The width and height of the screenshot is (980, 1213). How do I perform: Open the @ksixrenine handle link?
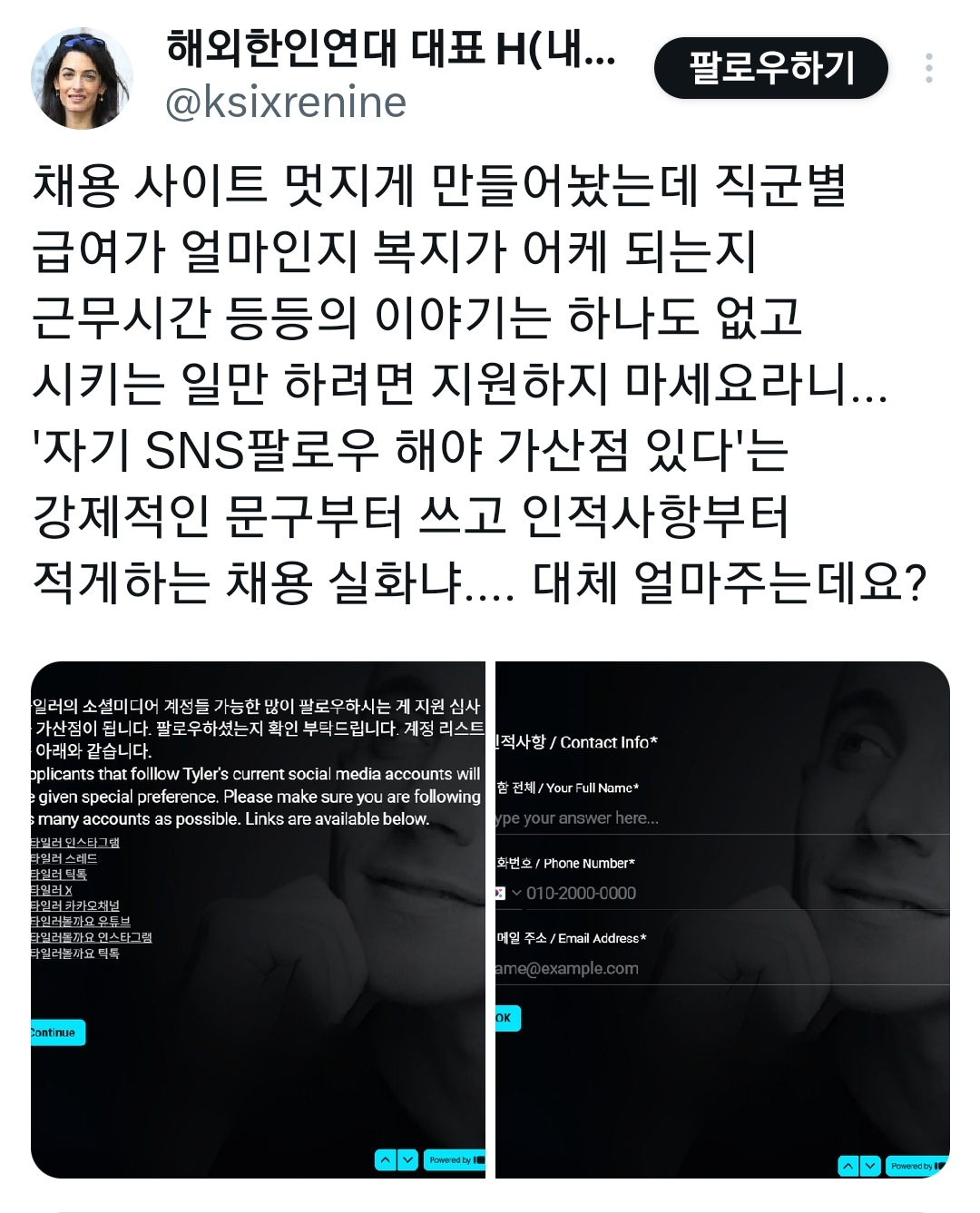286,103
